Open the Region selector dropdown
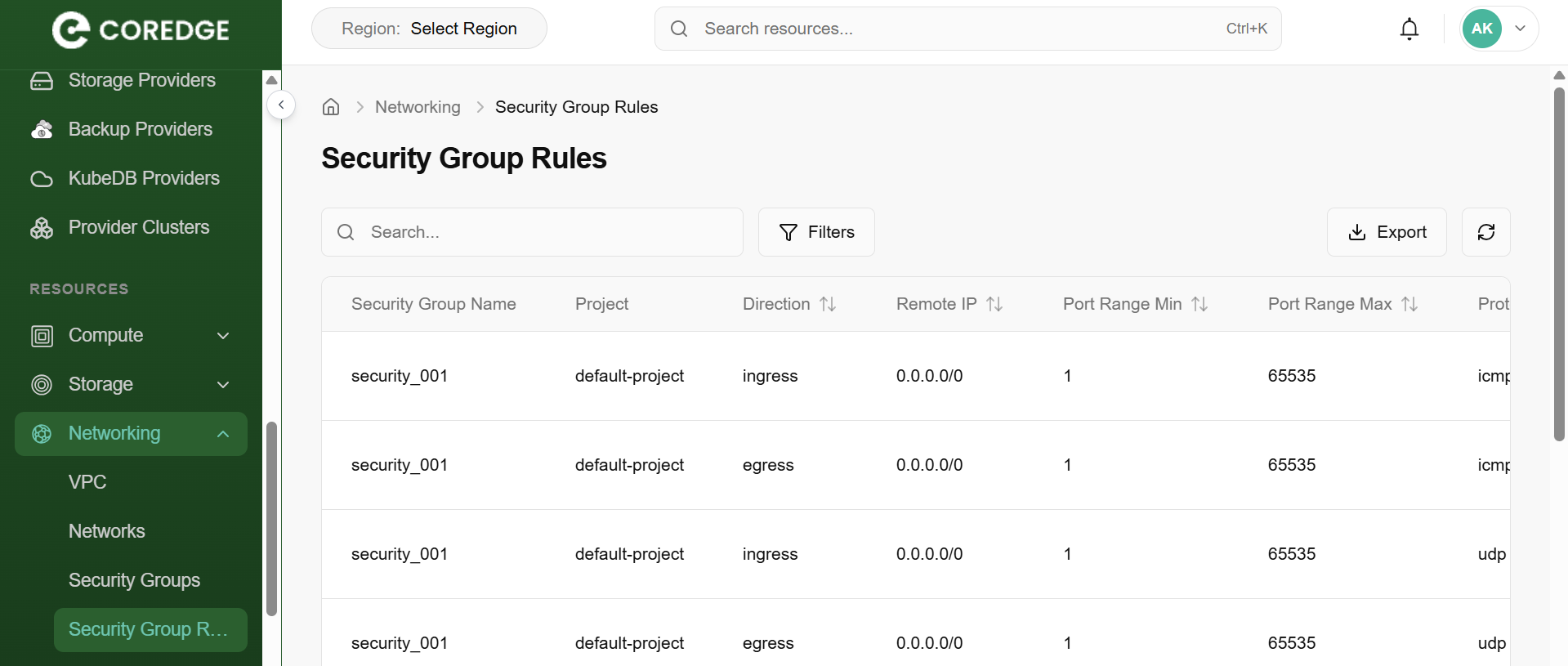The image size is (1568, 666). (x=429, y=29)
